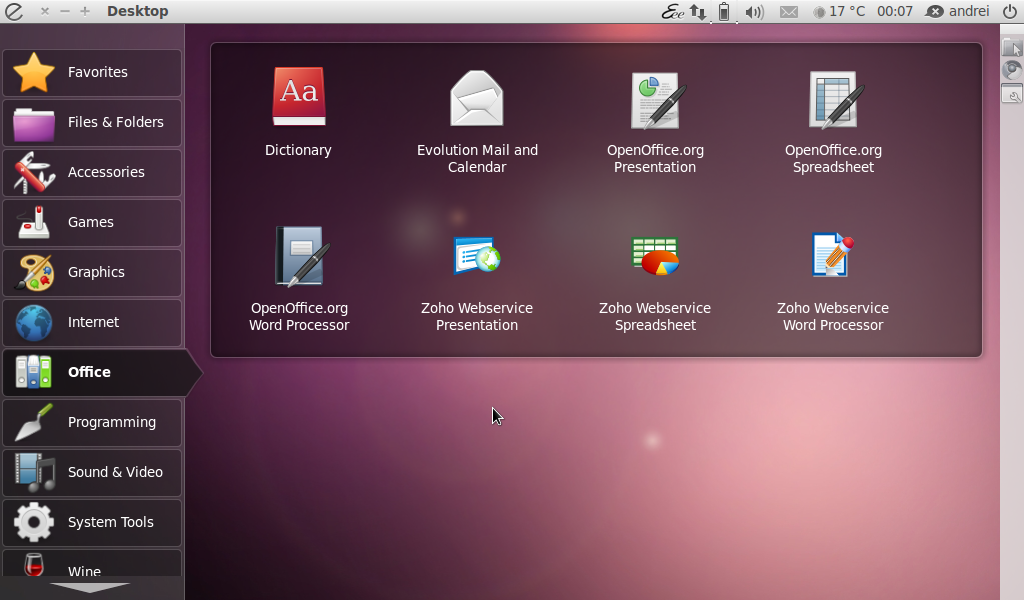Select the Wine category
The image size is (1024, 600).
point(92,563)
